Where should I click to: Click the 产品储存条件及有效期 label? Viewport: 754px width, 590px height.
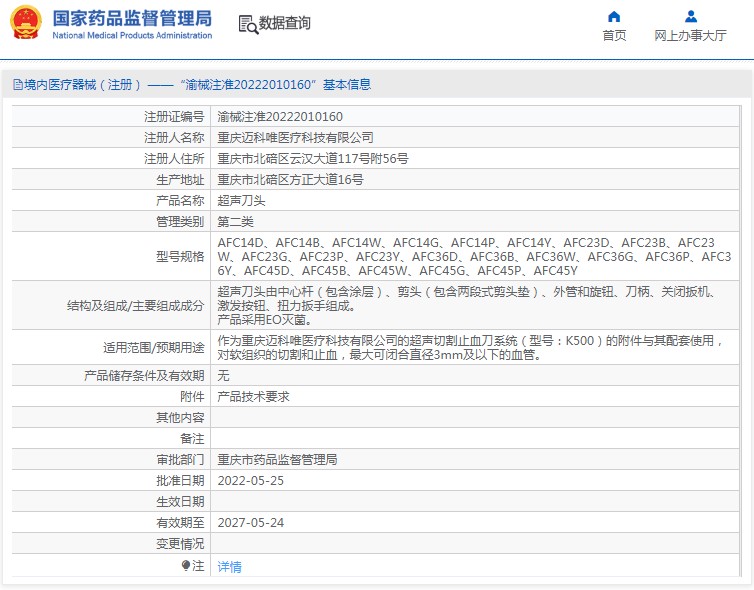tap(144, 376)
